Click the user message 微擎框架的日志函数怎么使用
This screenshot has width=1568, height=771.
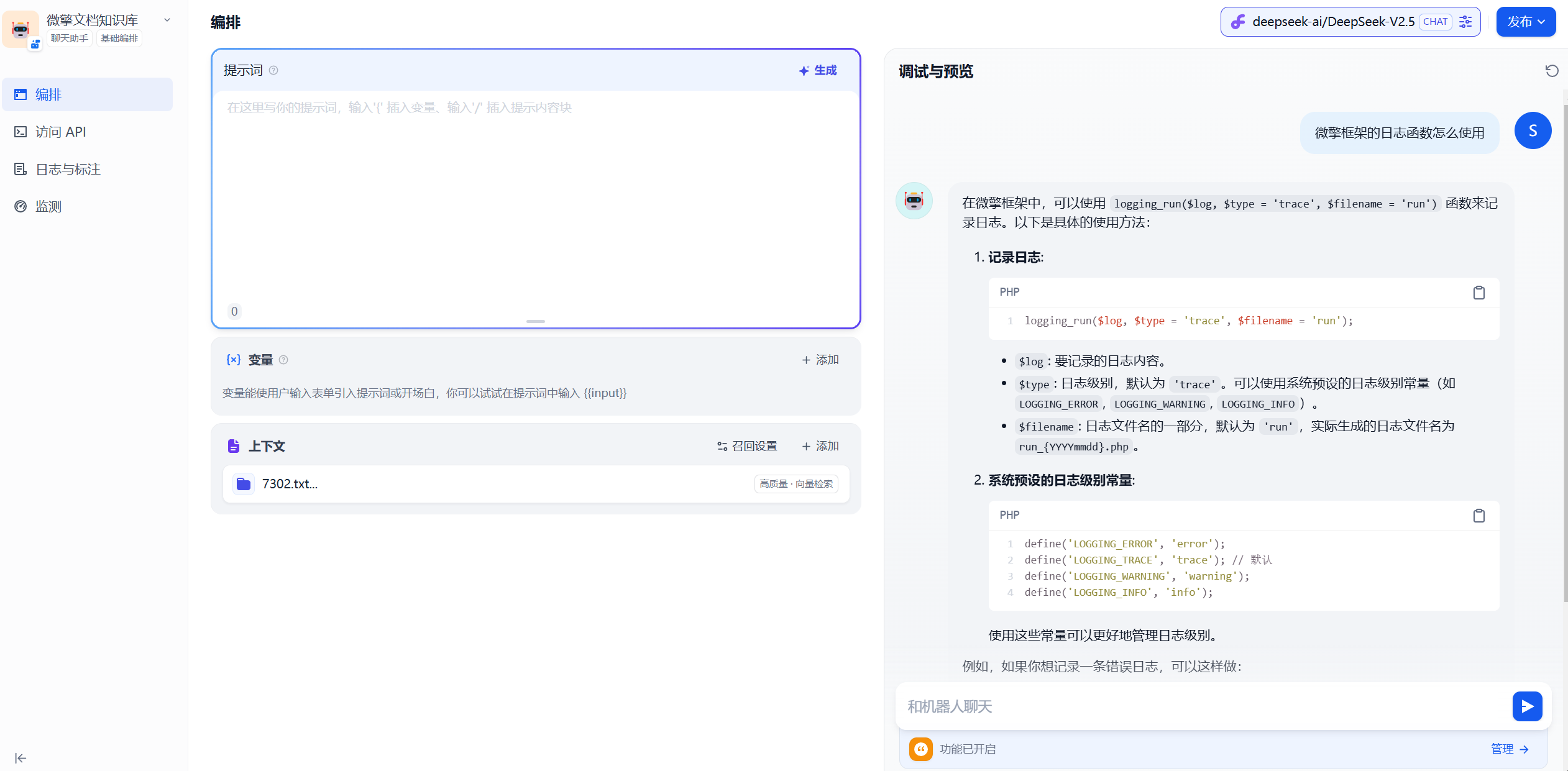[x=1400, y=133]
